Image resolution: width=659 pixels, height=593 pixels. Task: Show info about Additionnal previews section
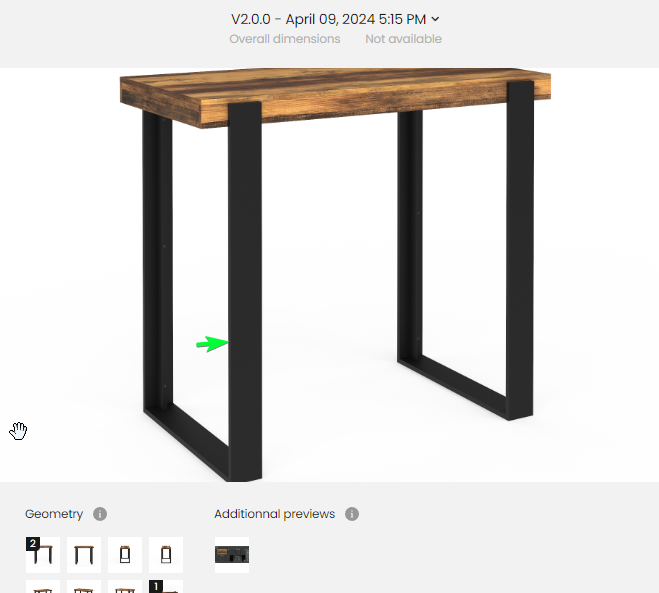(352, 514)
